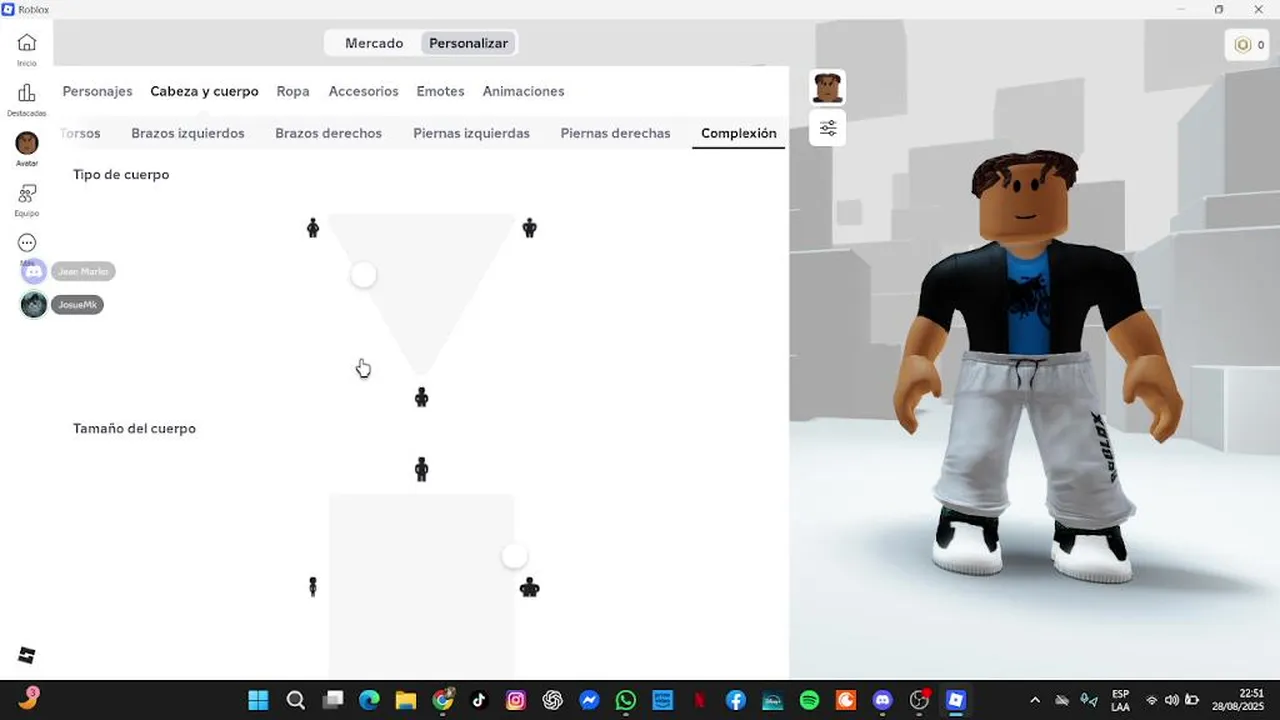Expand the hidden system tray icons chevron
The height and width of the screenshot is (720, 1280).
pyautogui.click(x=1035, y=700)
